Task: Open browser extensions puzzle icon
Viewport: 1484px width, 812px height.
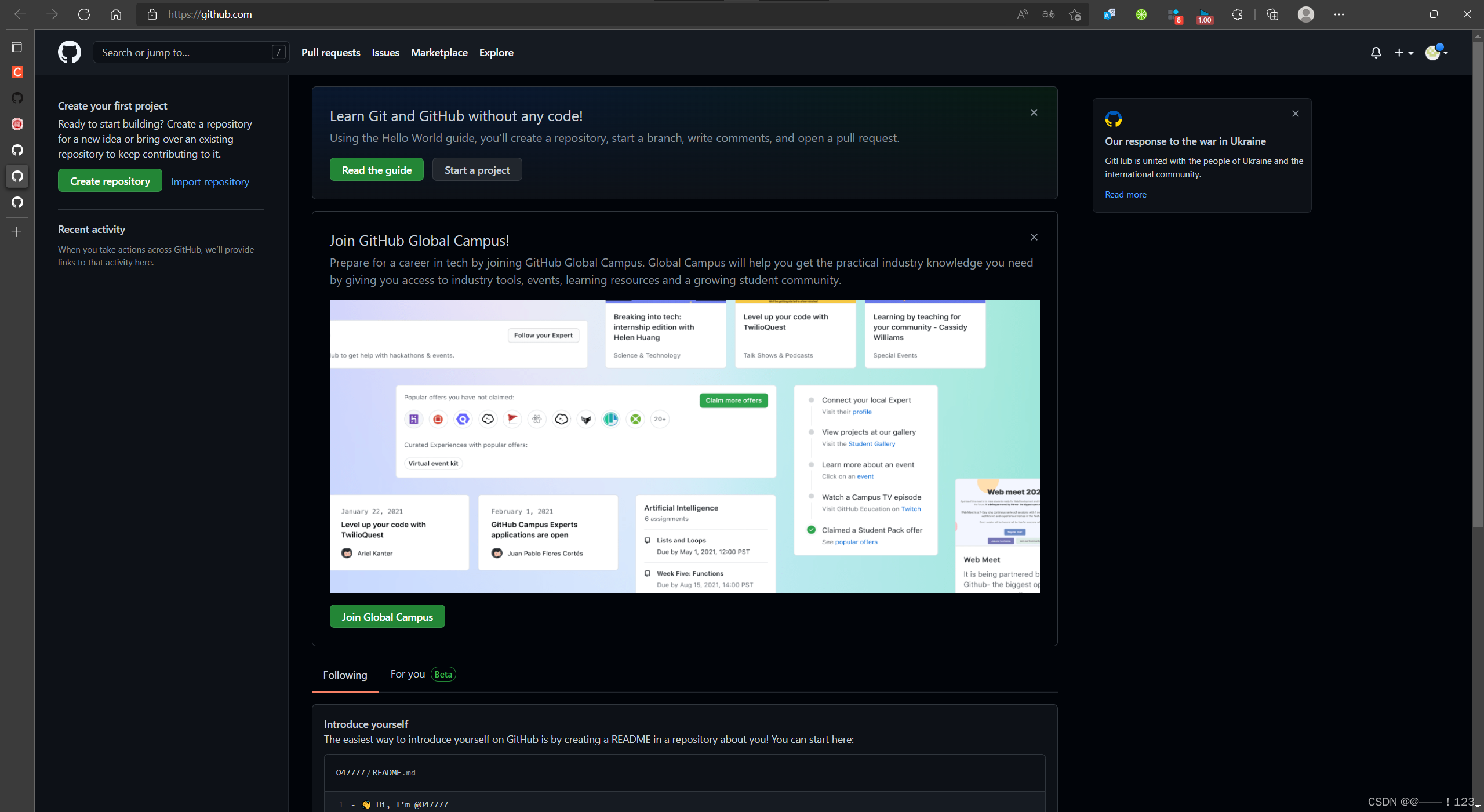Action: pyautogui.click(x=1237, y=14)
